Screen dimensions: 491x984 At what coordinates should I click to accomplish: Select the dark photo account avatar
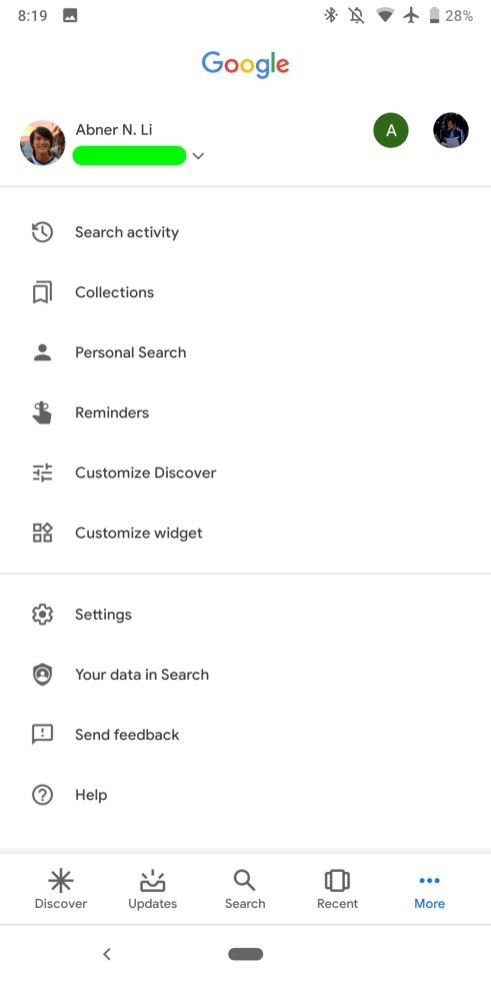[451, 131]
